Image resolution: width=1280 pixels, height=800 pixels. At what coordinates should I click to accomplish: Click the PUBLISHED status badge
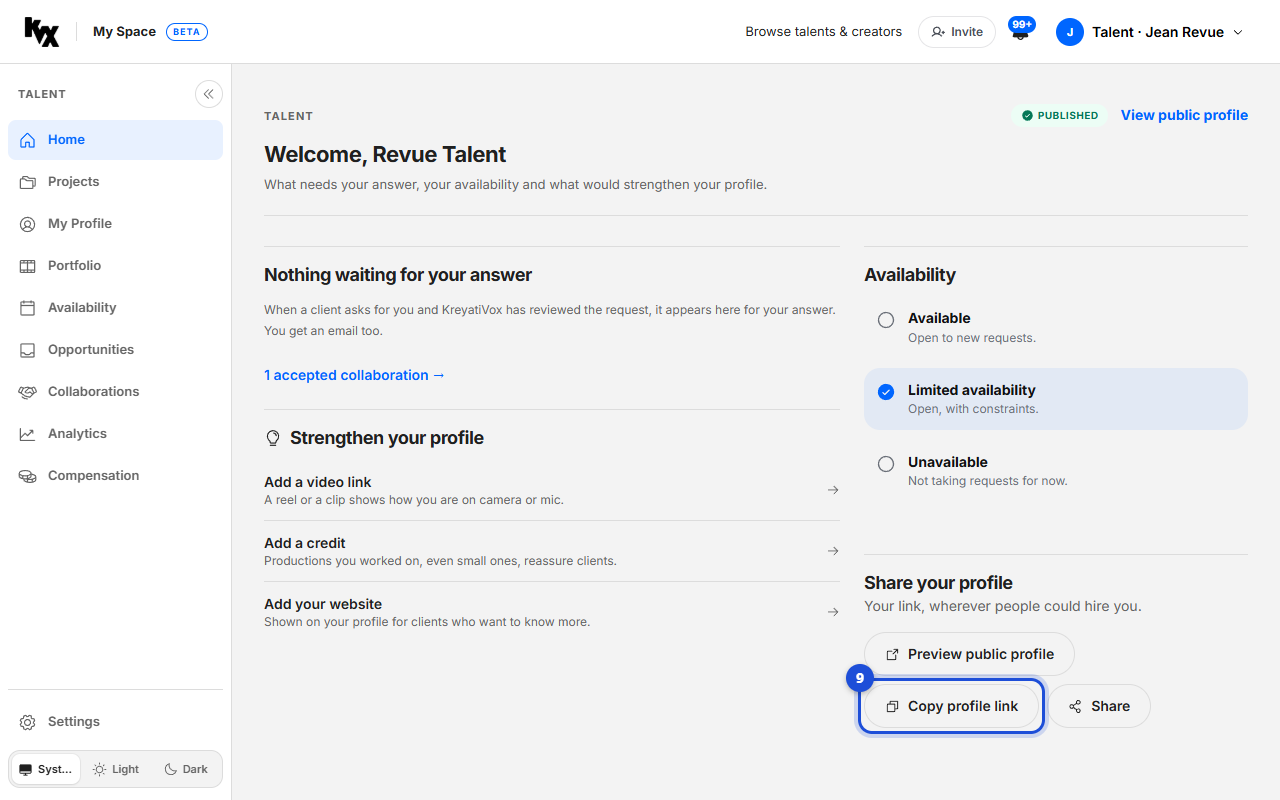[1060, 116]
